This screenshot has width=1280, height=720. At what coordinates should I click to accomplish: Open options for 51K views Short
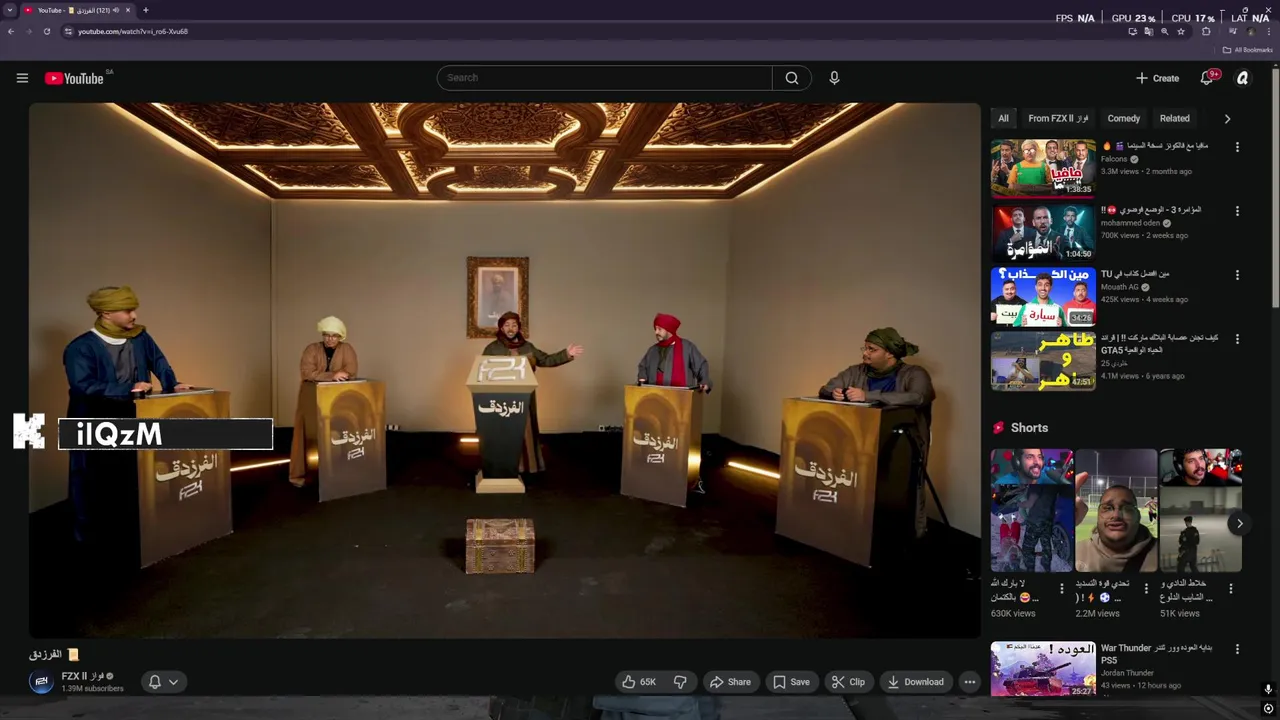click(1231, 589)
